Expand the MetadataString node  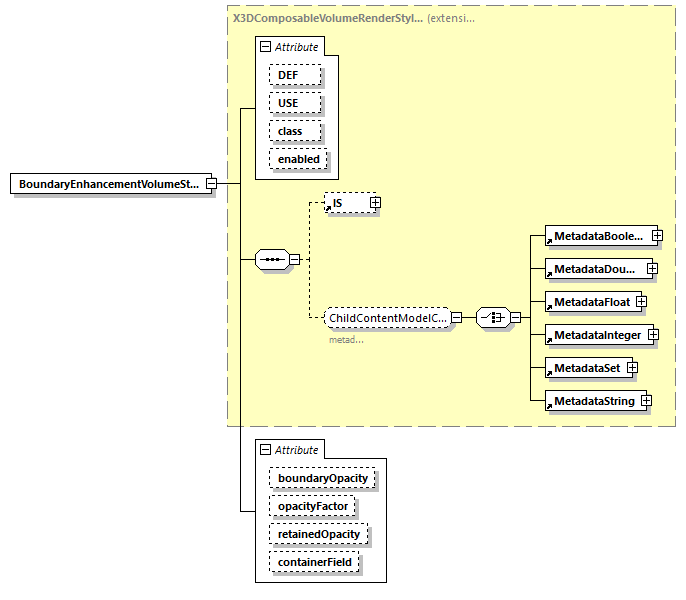click(x=646, y=401)
